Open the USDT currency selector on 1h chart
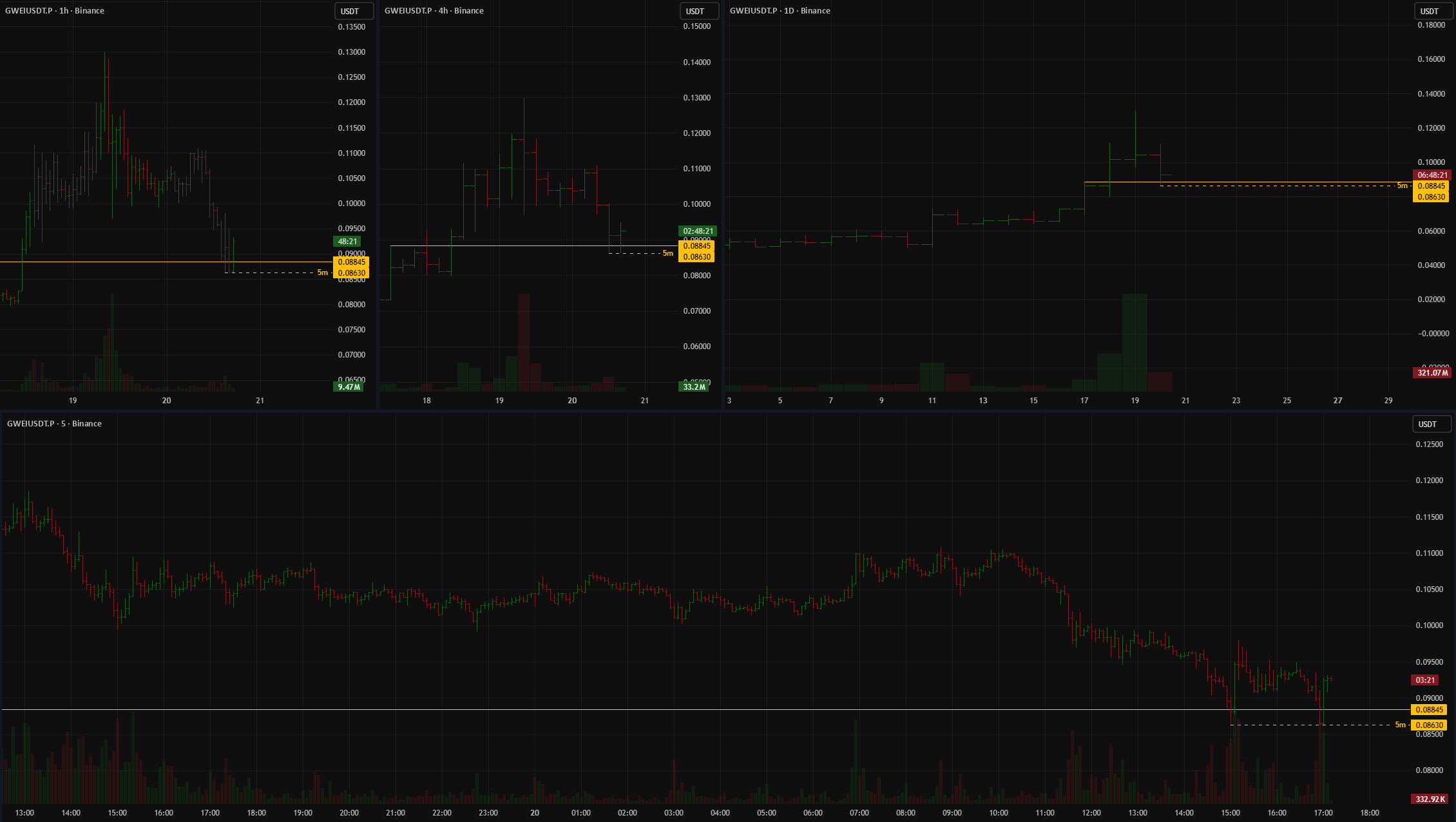 (353, 11)
